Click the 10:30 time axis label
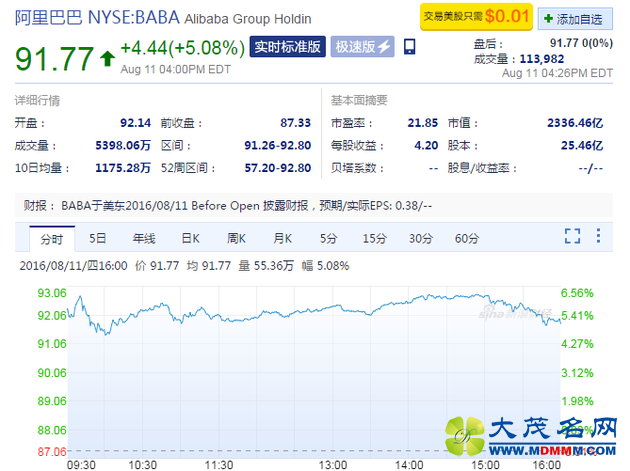Image resolution: width=630 pixels, height=471 pixels. pos(142,465)
